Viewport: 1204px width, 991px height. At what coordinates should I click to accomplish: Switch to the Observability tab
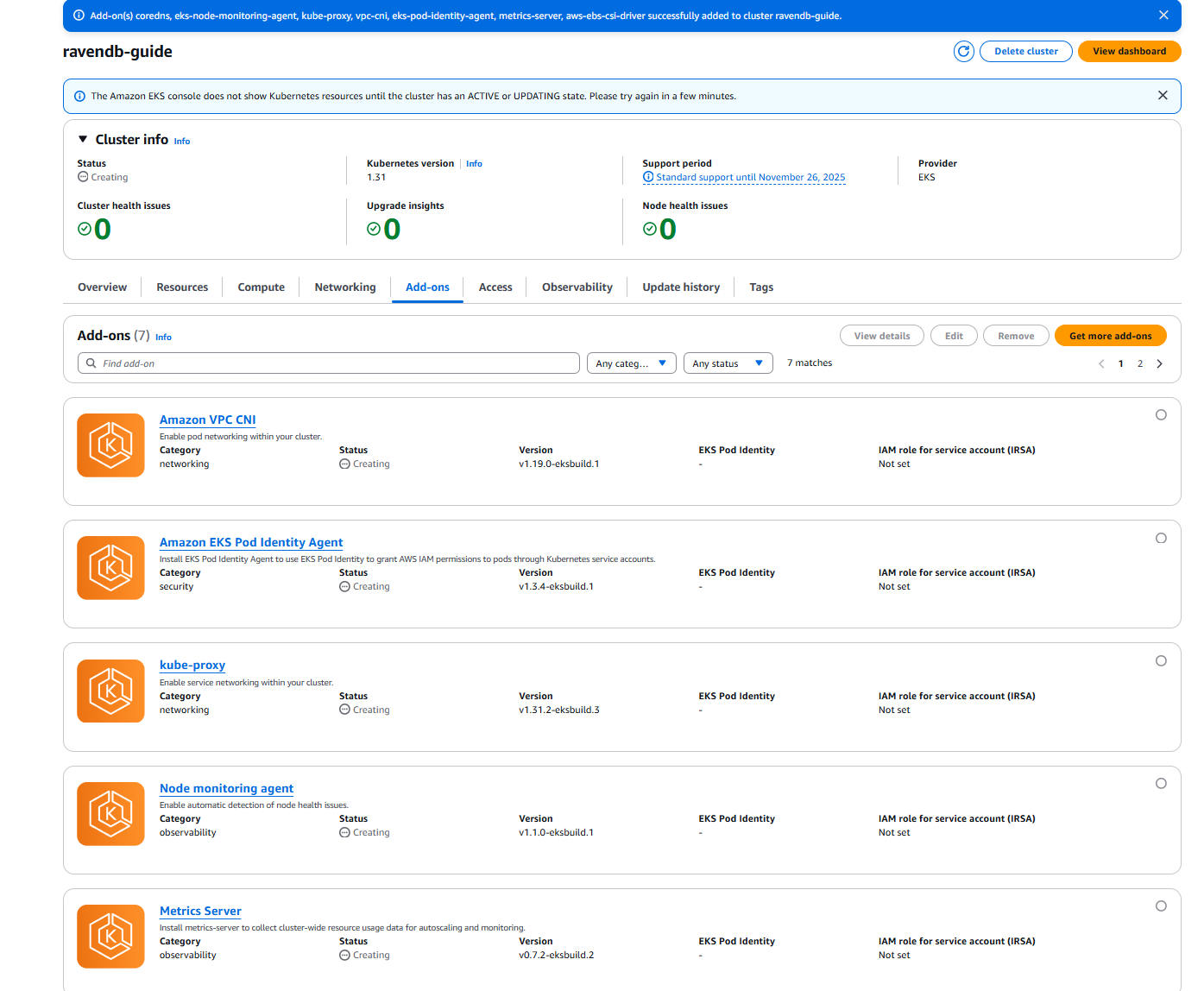tap(577, 287)
